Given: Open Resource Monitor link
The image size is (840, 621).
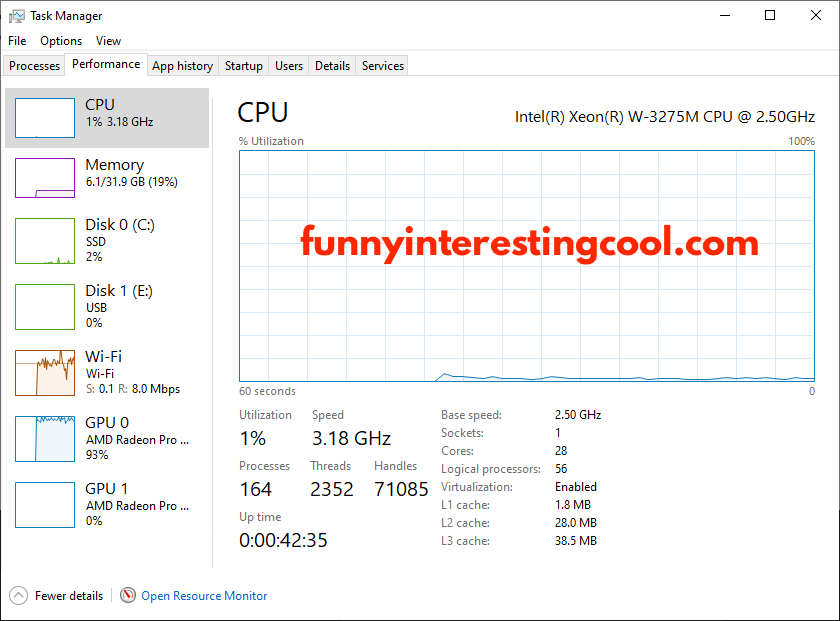Looking at the screenshot, I should click(x=204, y=596).
